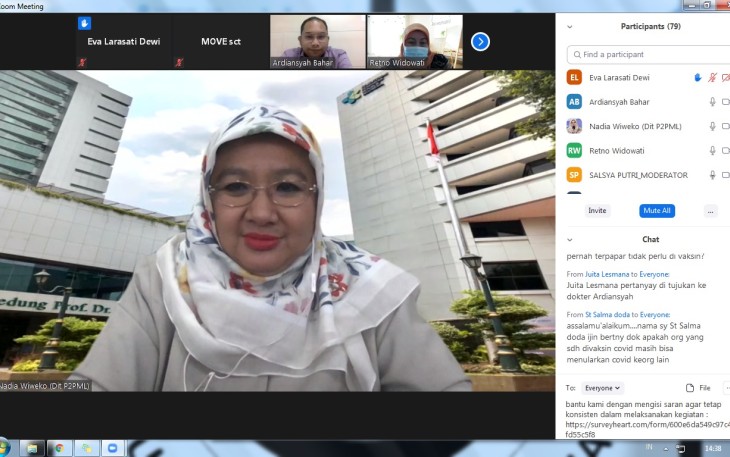Click taskbar clock showing 14:38
Viewport: 730px width, 457px height.
[713, 449]
